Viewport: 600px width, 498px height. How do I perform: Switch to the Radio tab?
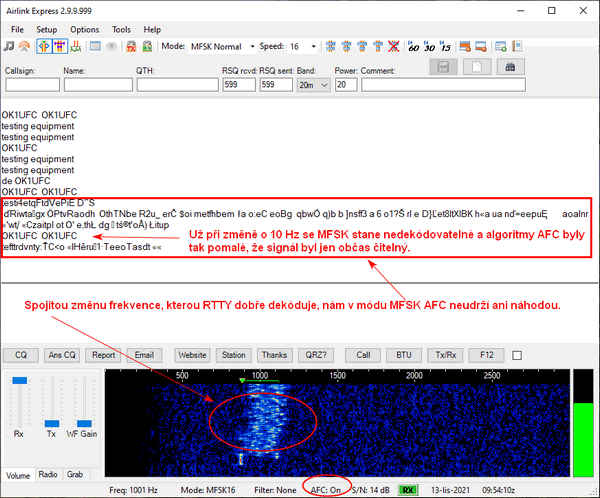tap(47, 474)
